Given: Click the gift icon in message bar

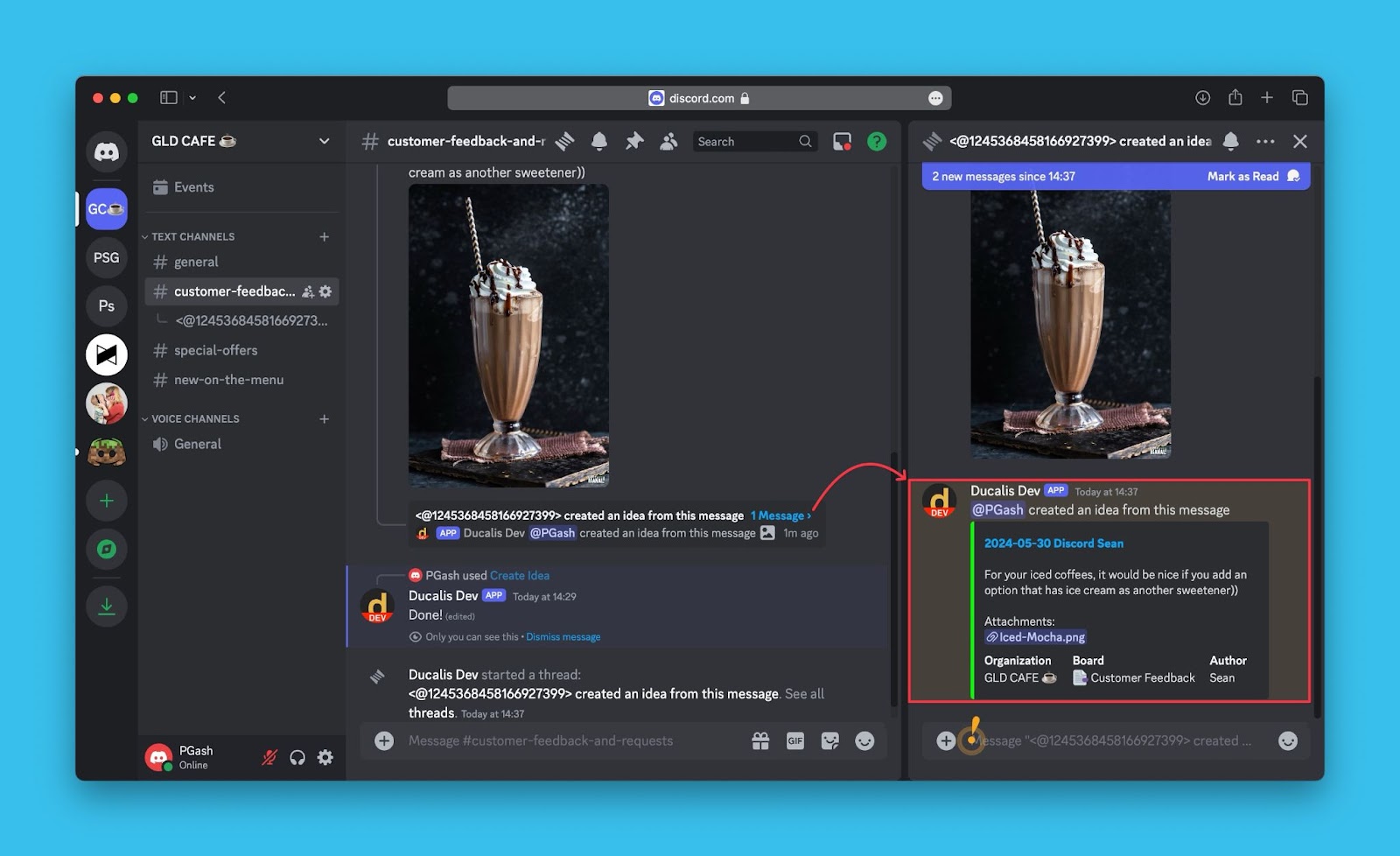Looking at the screenshot, I should click(x=760, y=741).
